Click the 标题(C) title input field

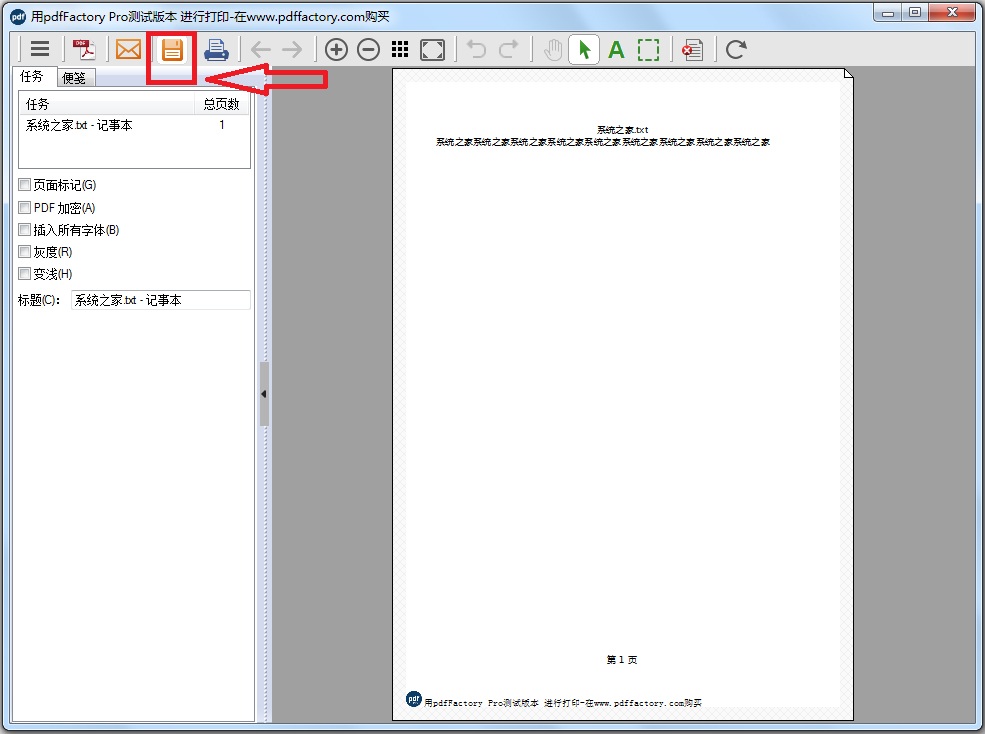click(161, 300)
